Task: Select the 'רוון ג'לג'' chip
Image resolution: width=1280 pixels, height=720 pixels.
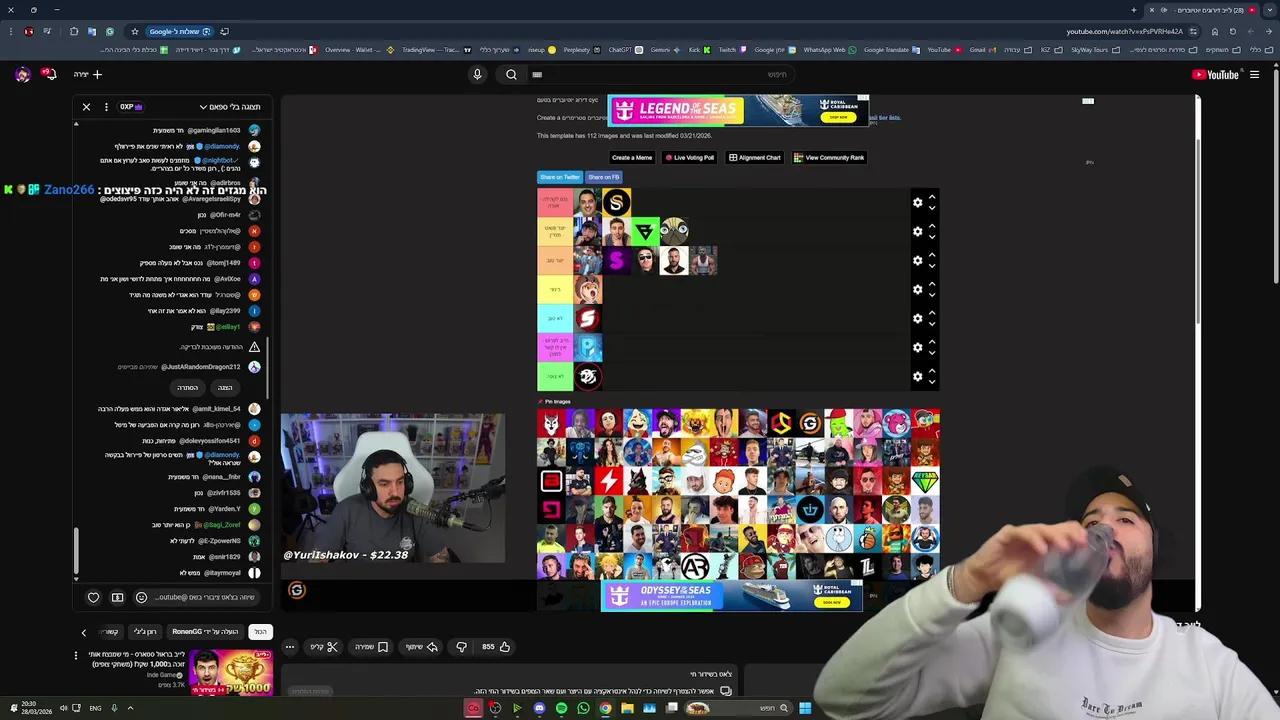Action: [x=145, y=632]
